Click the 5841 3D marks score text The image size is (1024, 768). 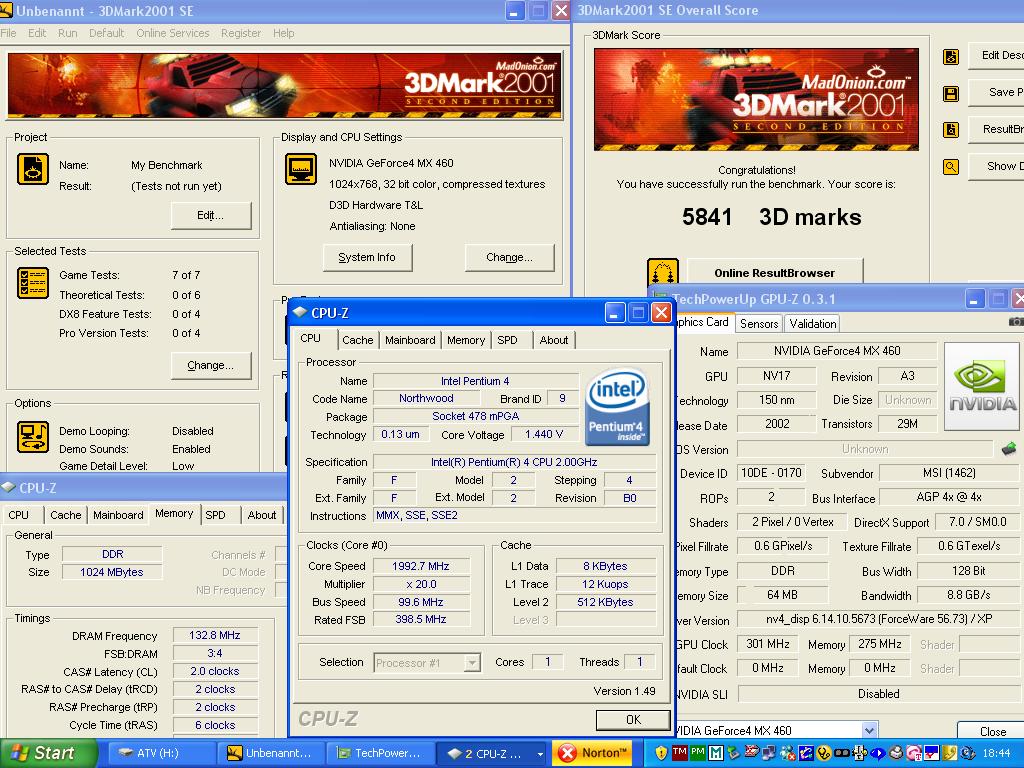coord(771,217)
